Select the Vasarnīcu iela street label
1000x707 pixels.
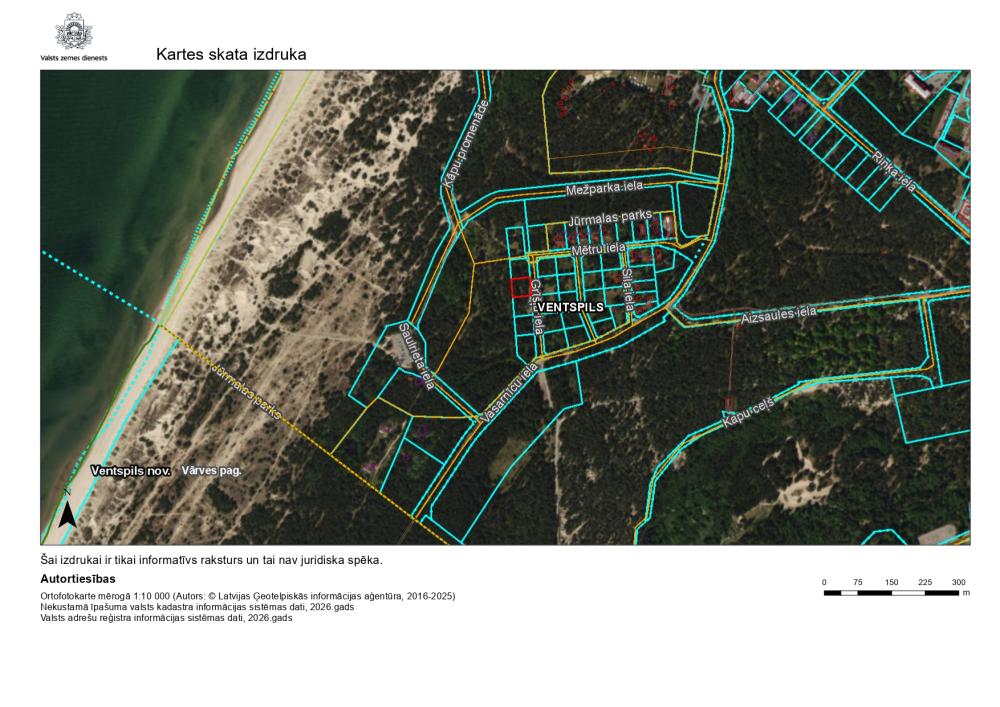tap(509, 396)
